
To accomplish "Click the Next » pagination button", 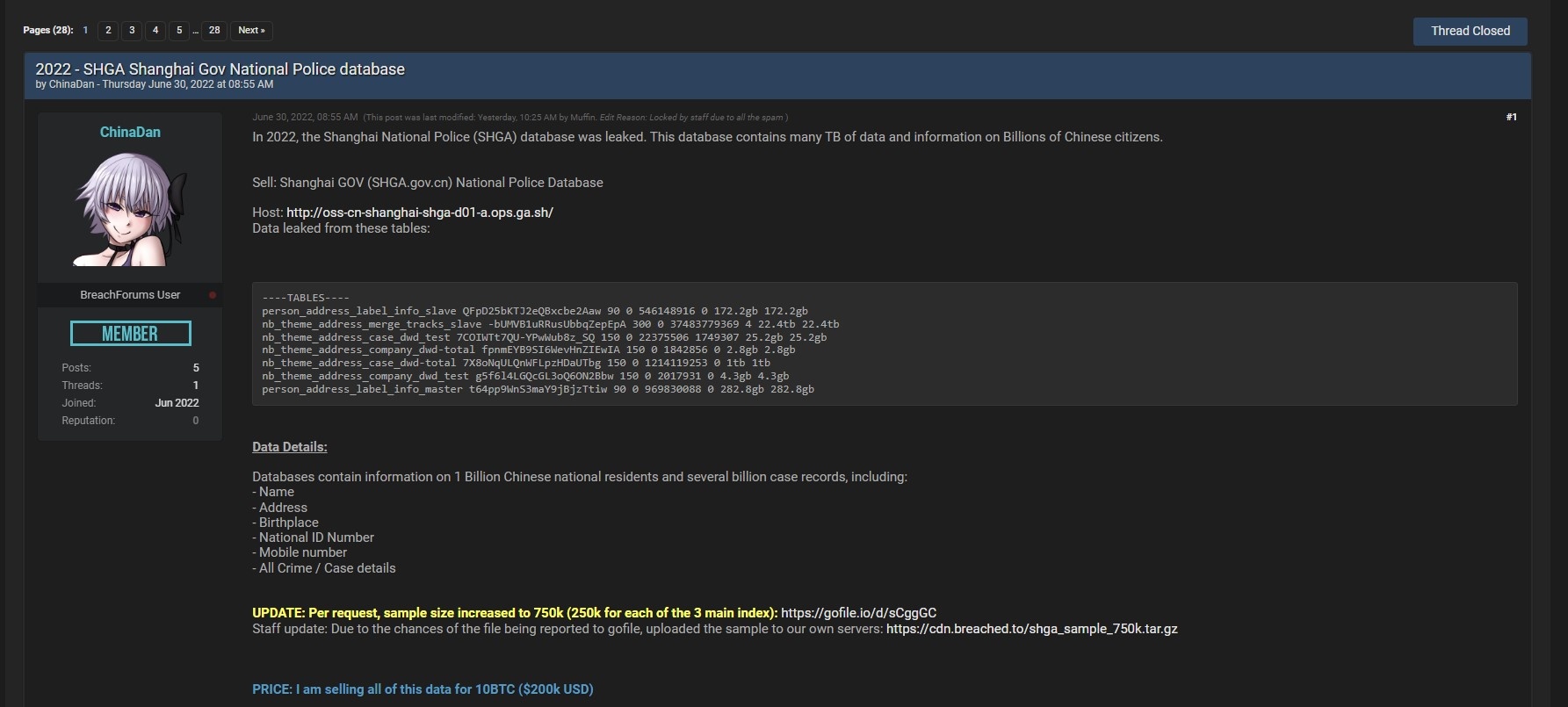I will [251, 31].
